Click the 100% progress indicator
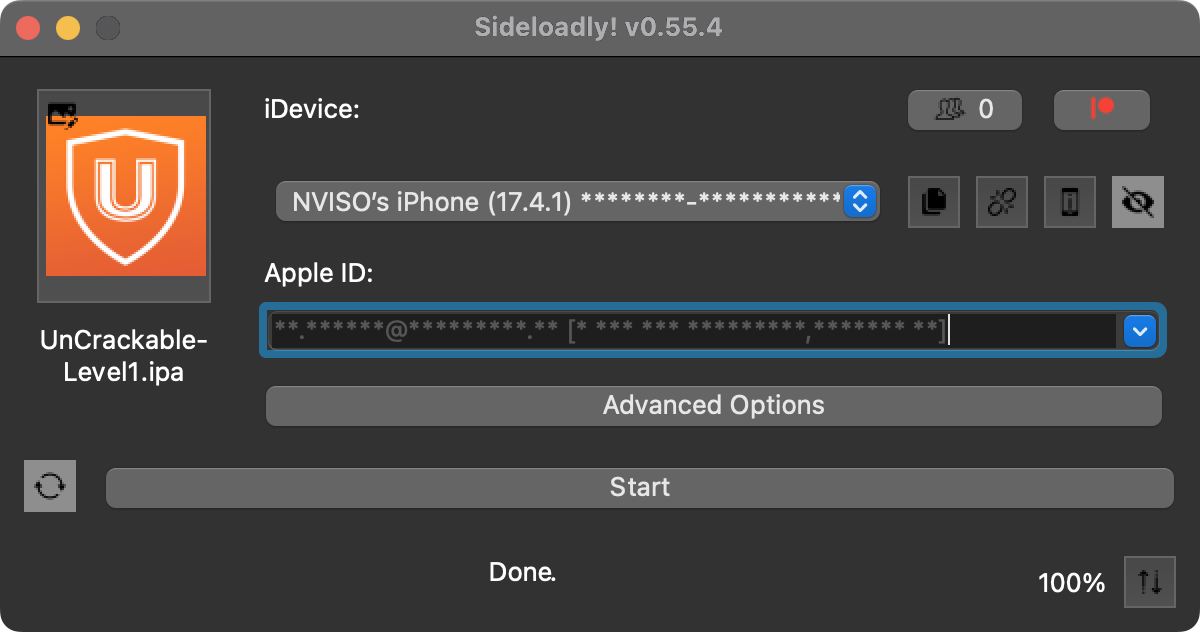1200x632 pixels. [x=1072, y=583]
